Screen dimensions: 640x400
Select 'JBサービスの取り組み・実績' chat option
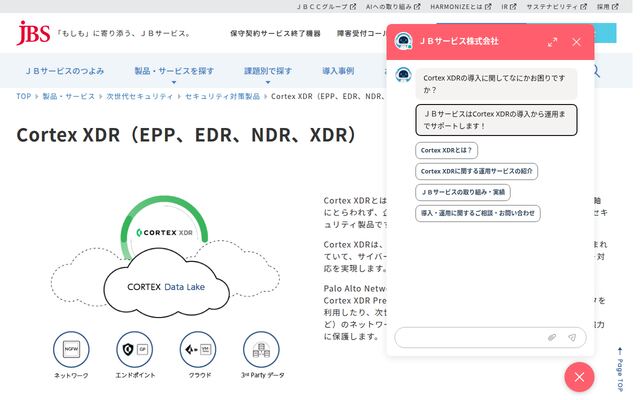463,192
